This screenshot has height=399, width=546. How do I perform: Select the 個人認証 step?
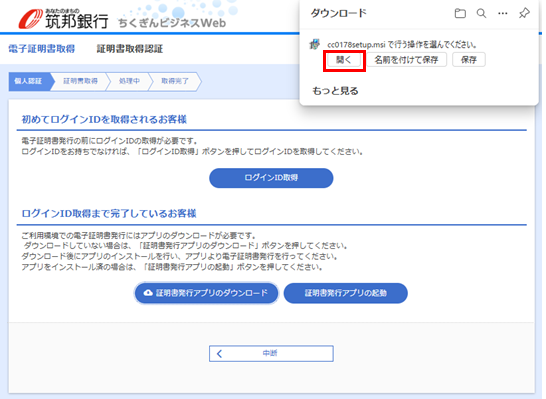[x=29, y=81]
